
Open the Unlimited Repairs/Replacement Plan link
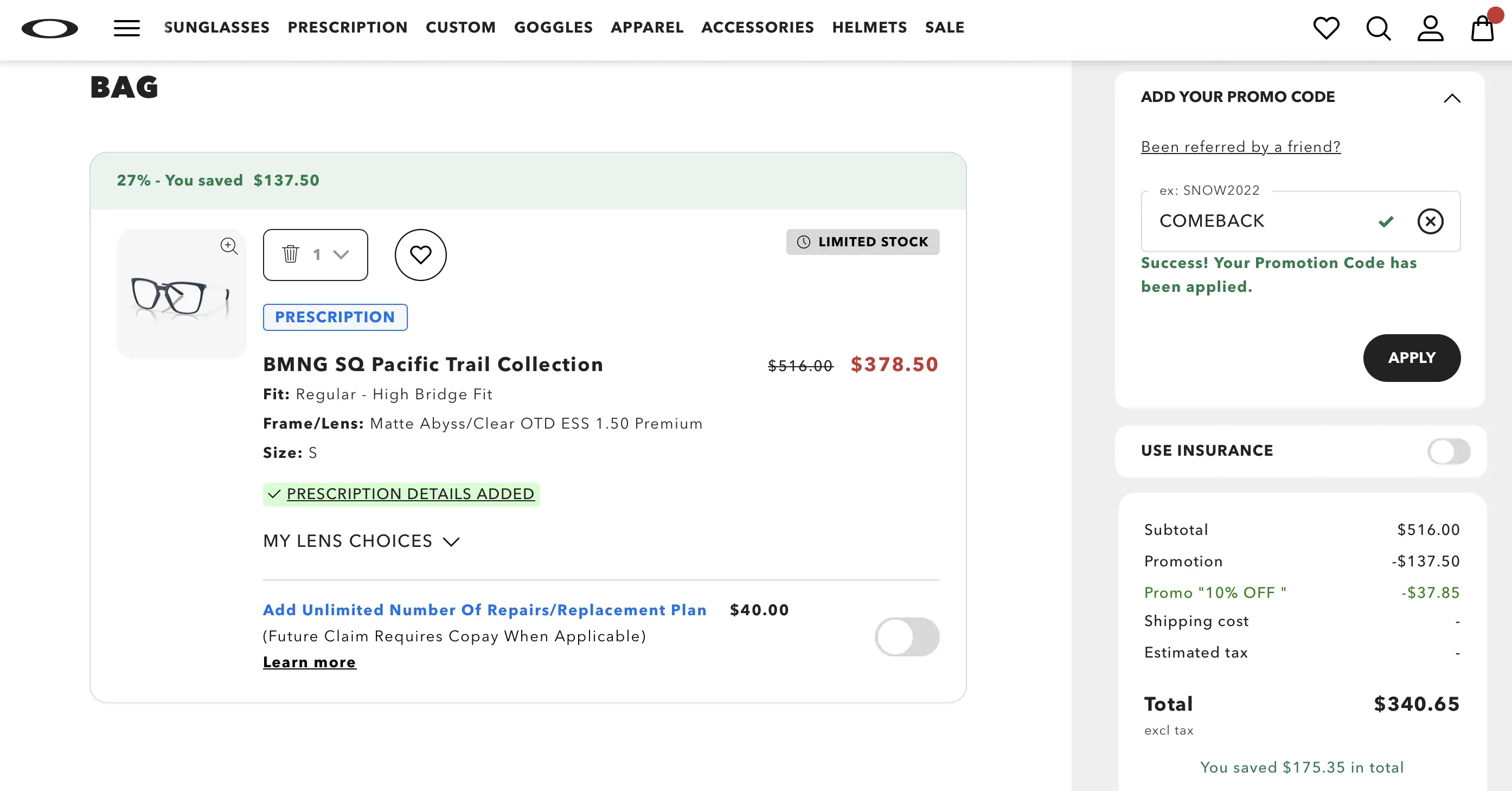[x=485, y=610]
